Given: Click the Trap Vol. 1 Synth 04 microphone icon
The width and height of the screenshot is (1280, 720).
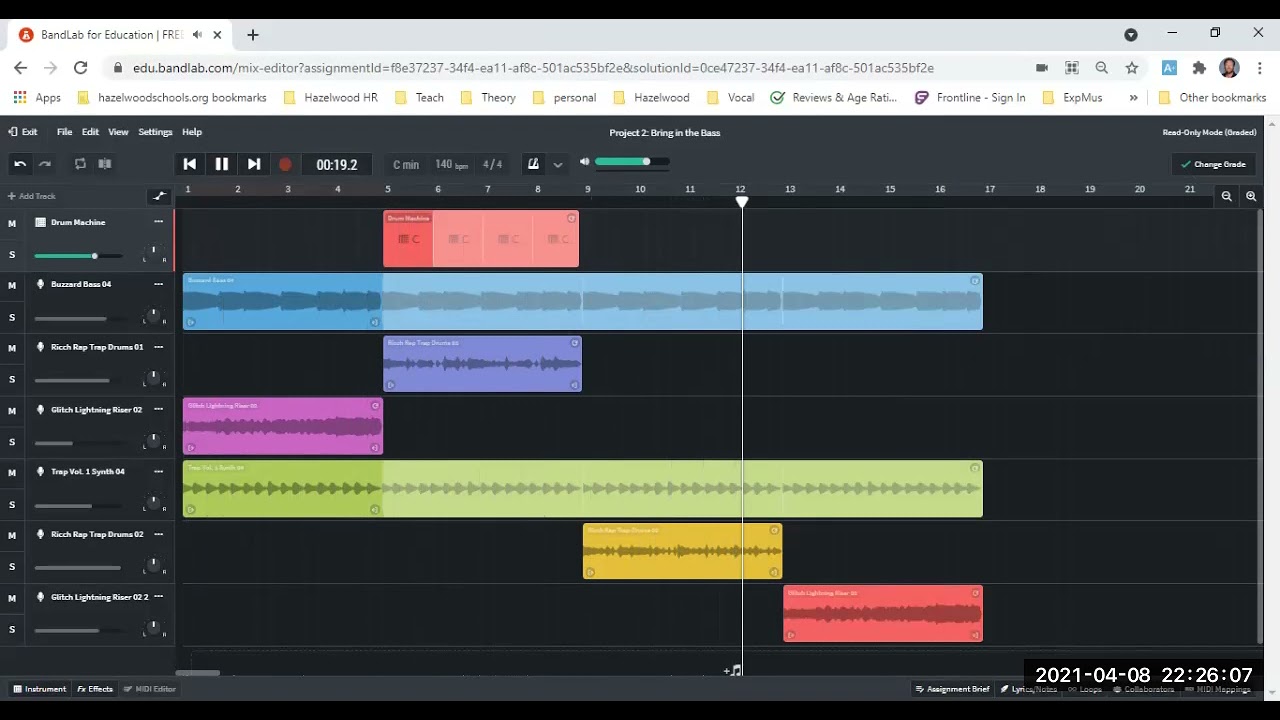Looking at the screenshot, I should [41, 472].
